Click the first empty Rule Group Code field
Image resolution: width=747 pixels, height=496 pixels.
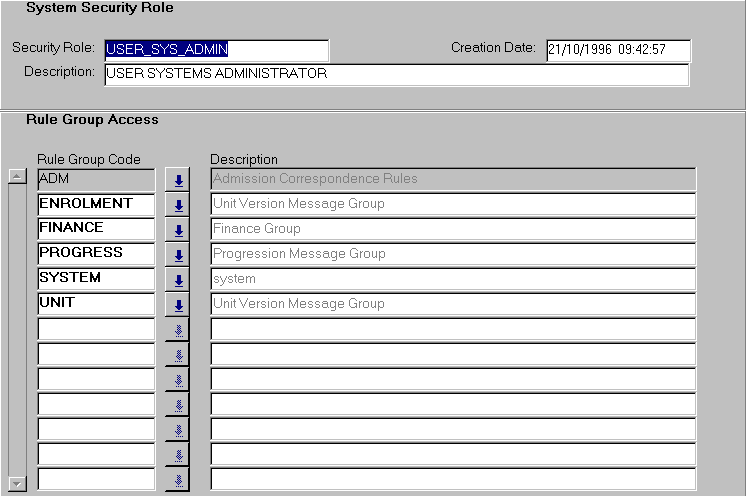click(96, 329)
